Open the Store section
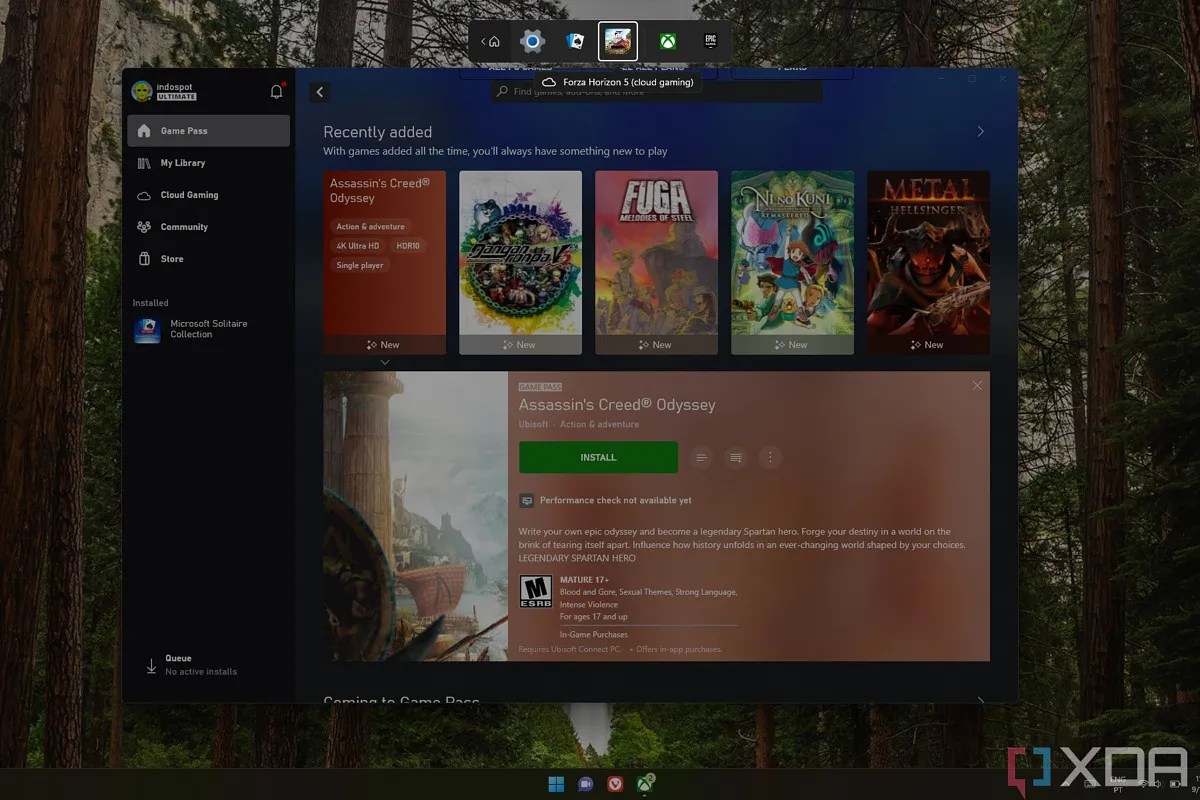1200x800 pixels. click(209, 259)
